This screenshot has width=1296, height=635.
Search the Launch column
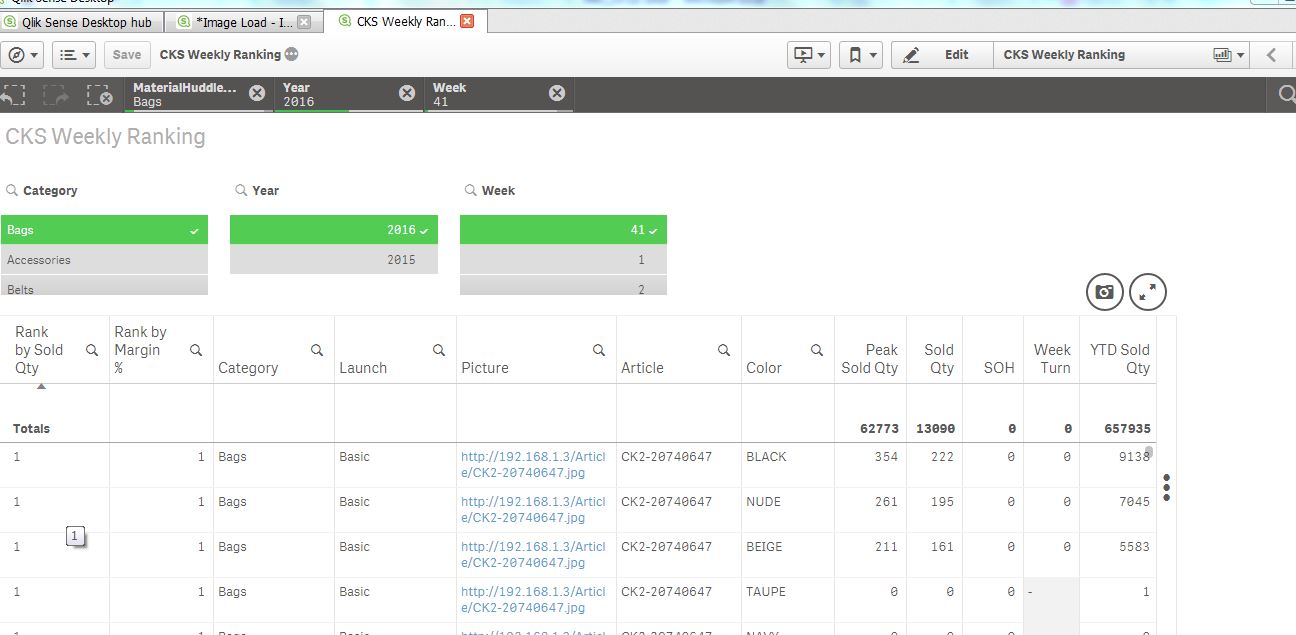coord(438,350)
